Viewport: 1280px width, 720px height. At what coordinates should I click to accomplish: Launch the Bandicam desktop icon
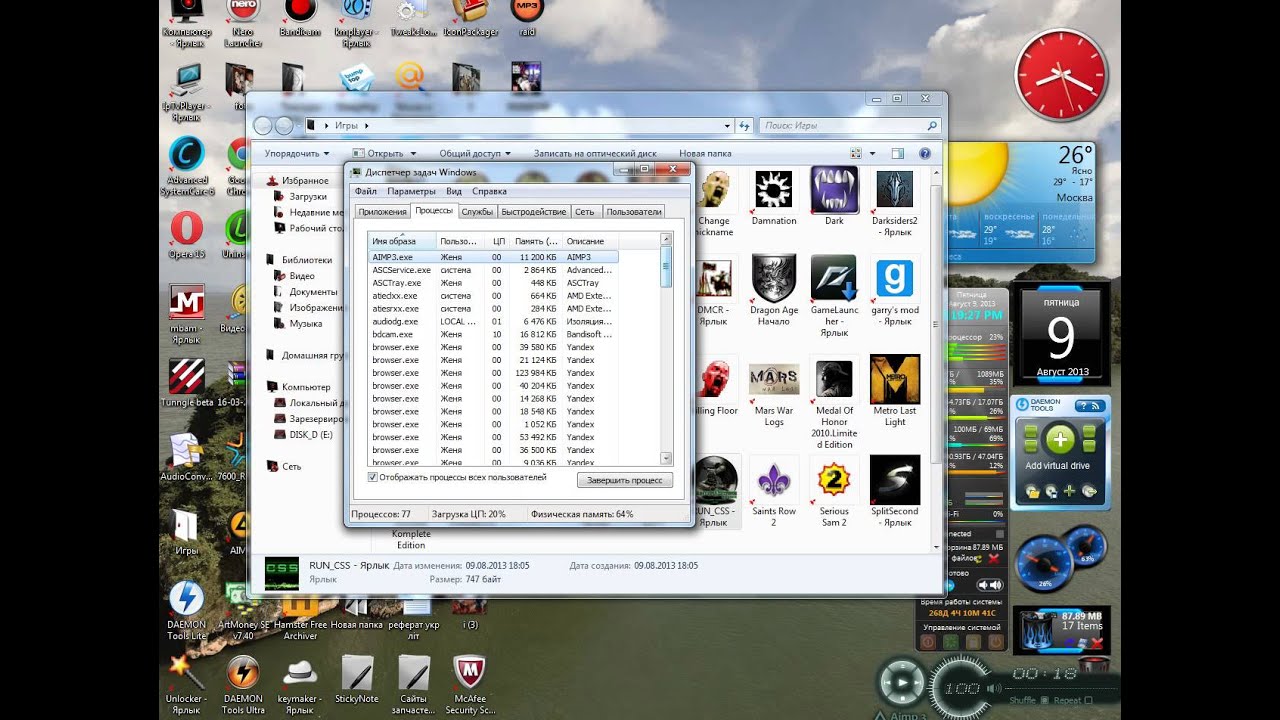tap(299, 20)
